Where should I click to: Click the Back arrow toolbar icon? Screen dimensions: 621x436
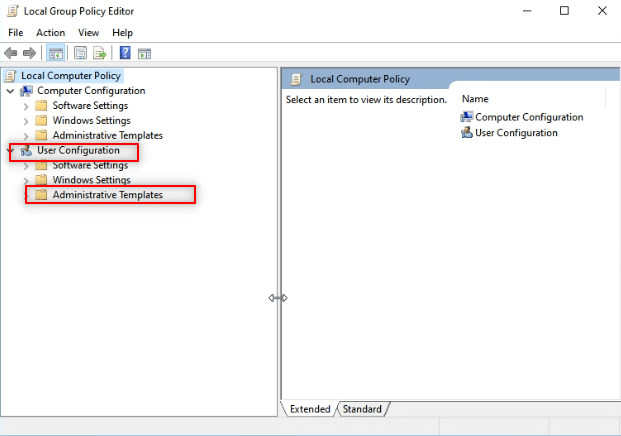click(x=11, y=53)
